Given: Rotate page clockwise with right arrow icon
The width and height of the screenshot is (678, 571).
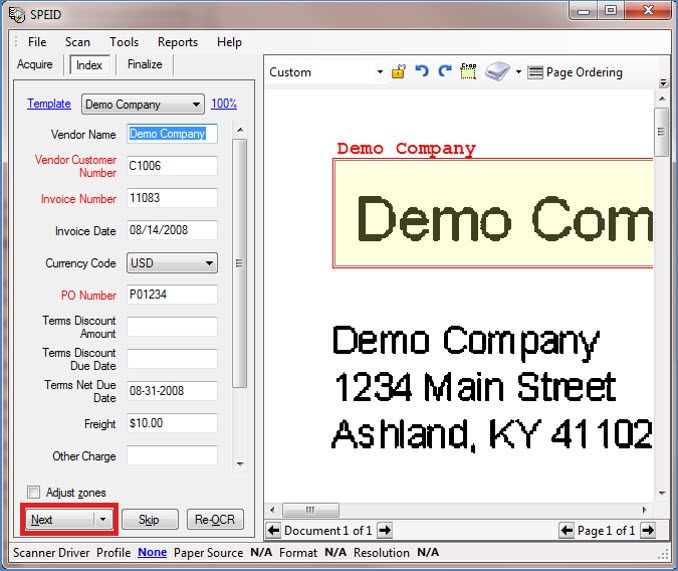Looking at the screenshot, I should (x=445, y=72).
